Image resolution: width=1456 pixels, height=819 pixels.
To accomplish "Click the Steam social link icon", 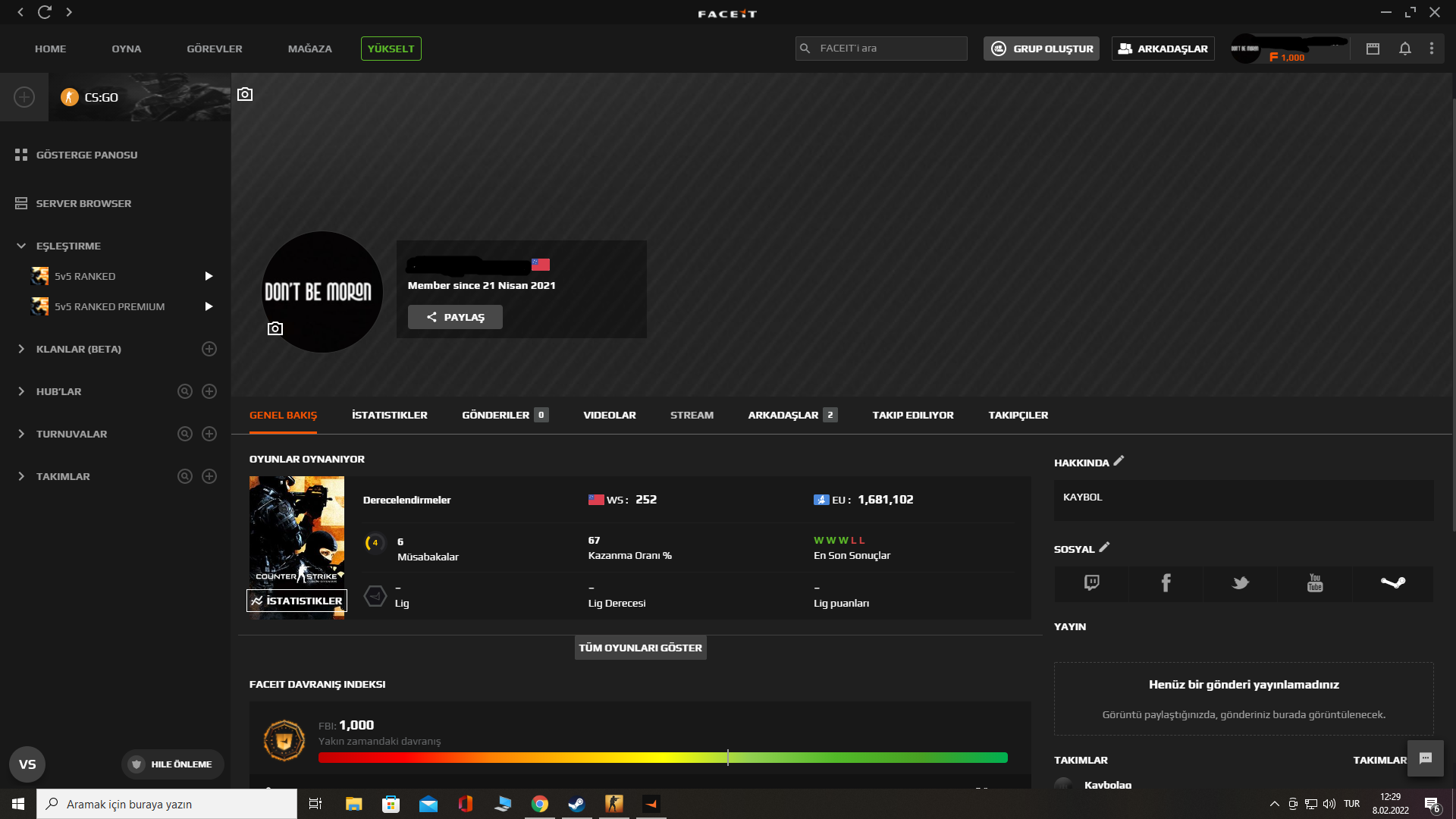I will click(1392, 583).
